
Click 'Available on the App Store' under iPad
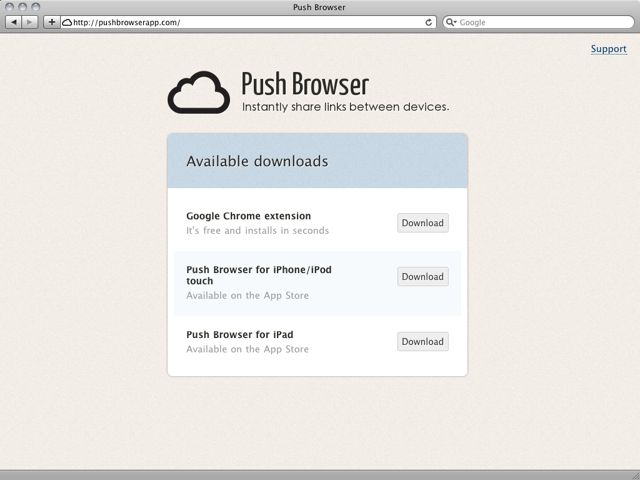[247, 349]
